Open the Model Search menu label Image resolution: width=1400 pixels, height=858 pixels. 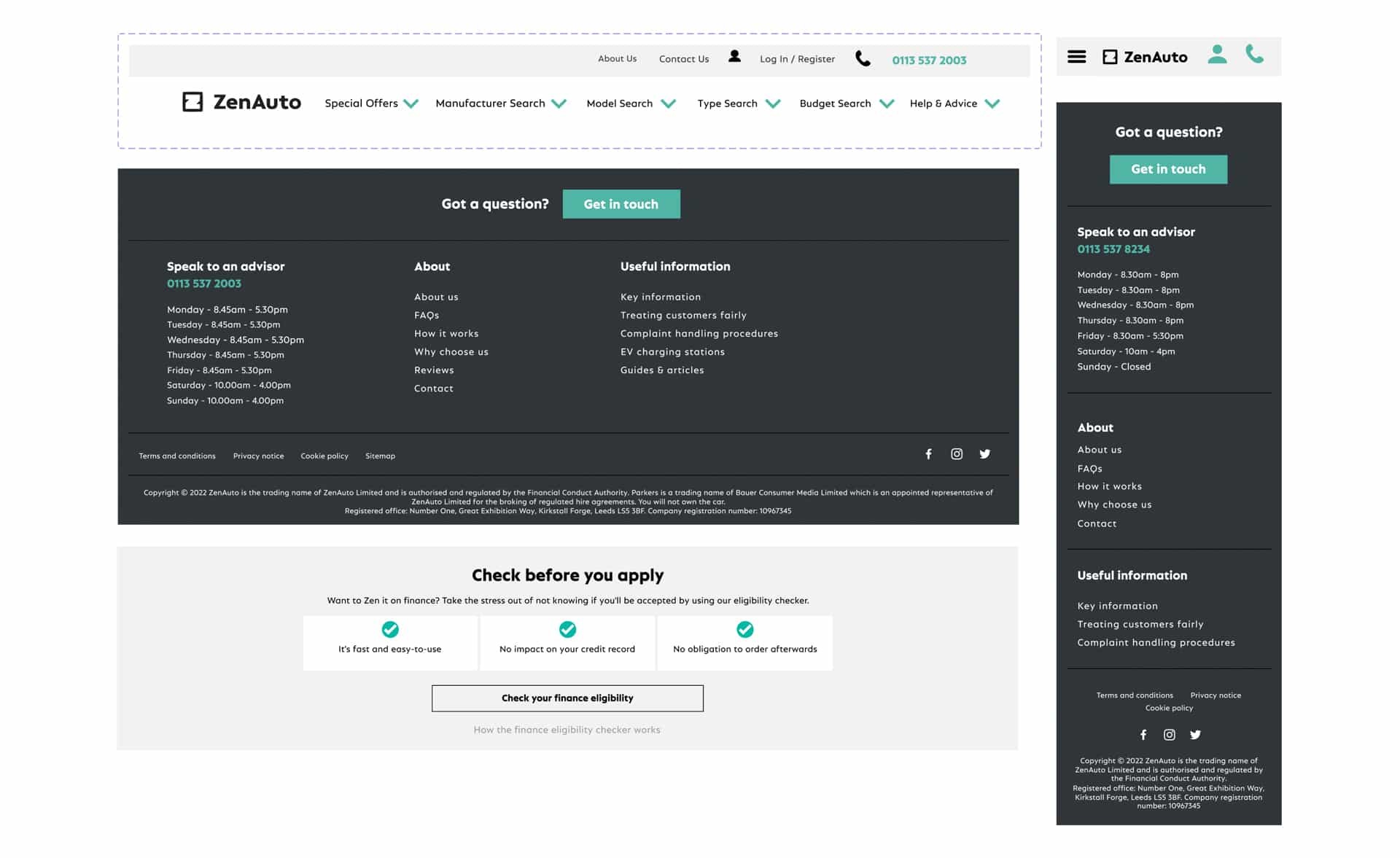click(619, 104)
